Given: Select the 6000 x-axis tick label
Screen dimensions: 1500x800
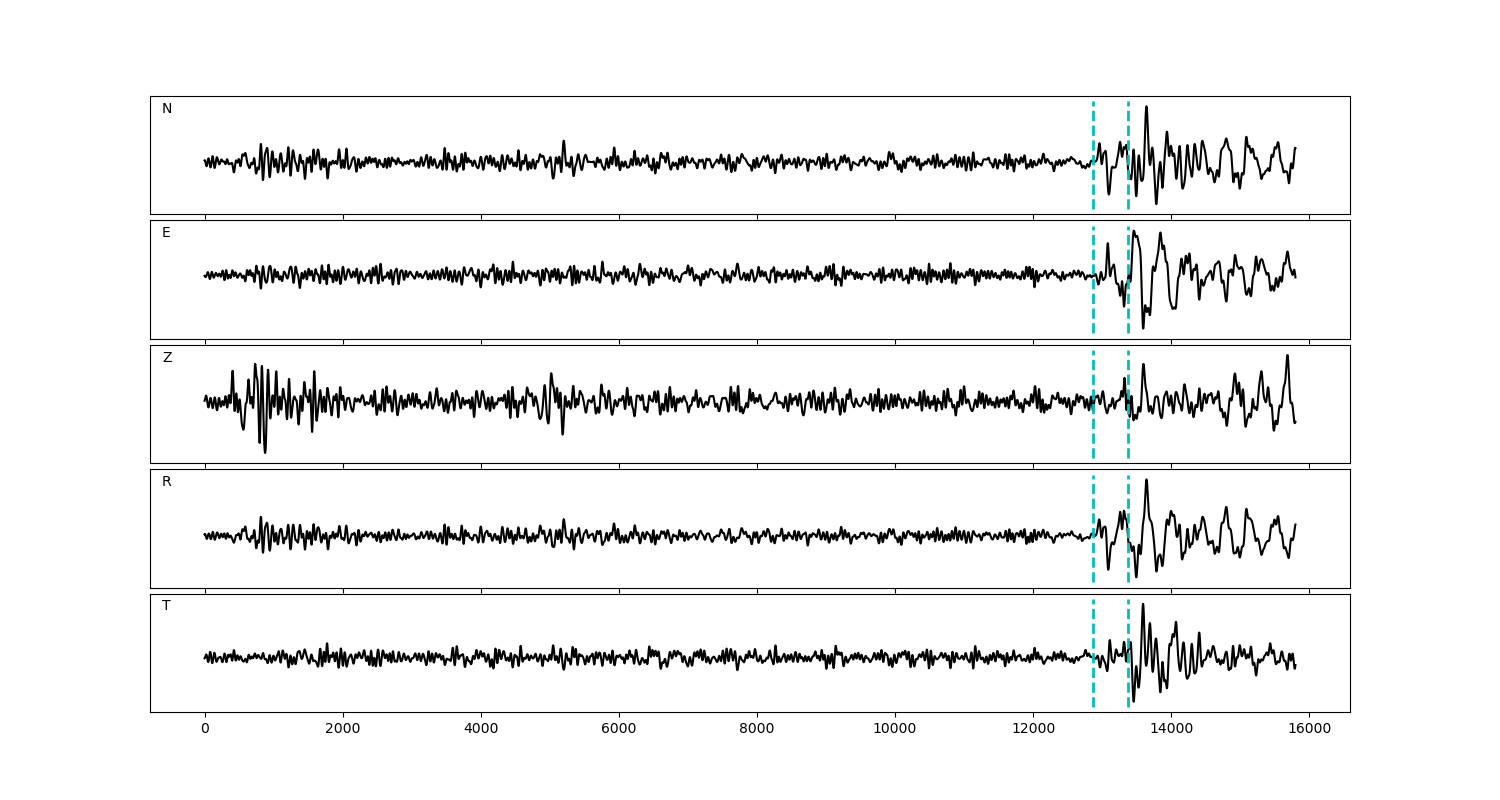Looking at the screenshot, I should 619,730.
